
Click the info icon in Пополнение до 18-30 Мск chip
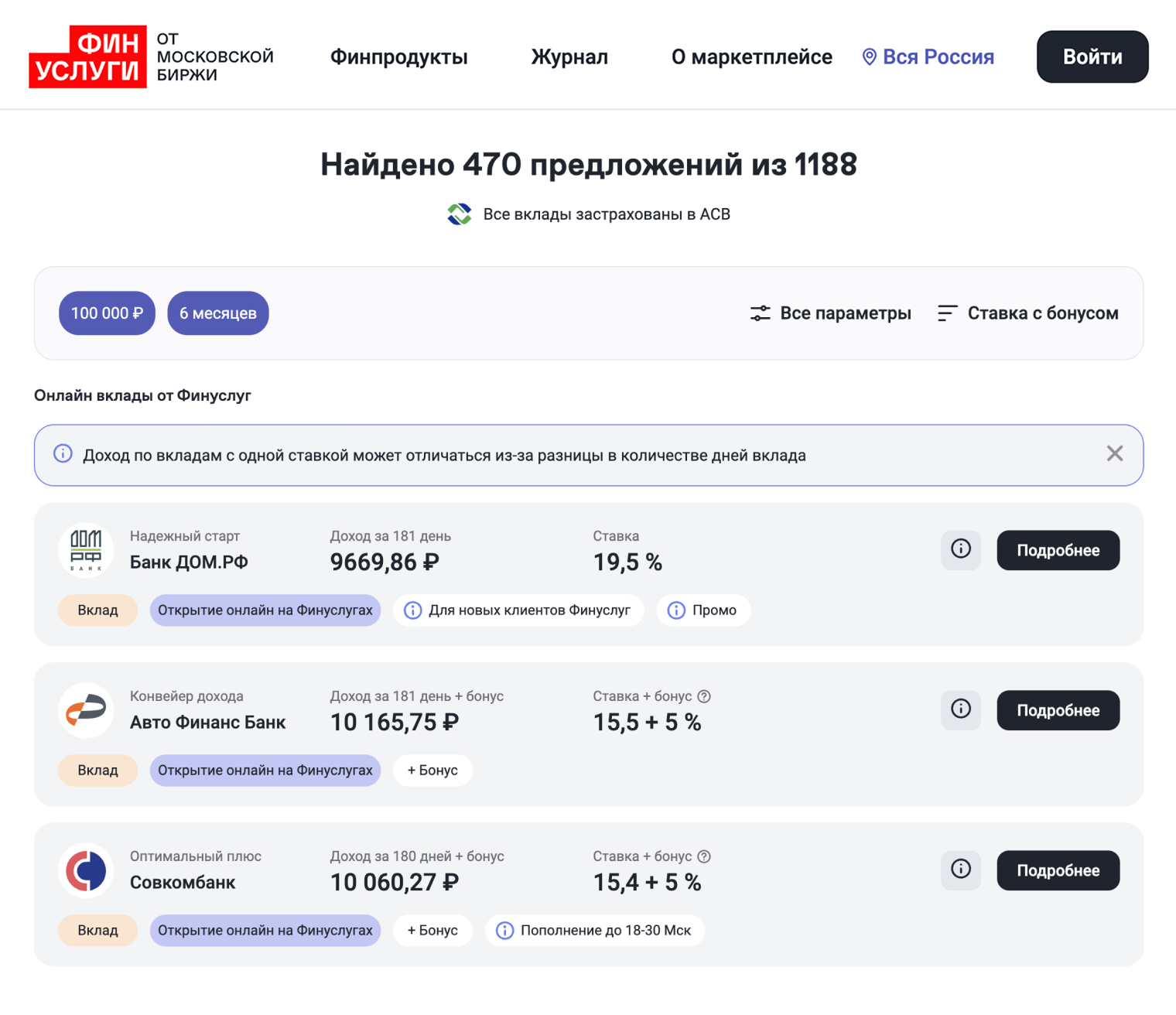point(504,931)
